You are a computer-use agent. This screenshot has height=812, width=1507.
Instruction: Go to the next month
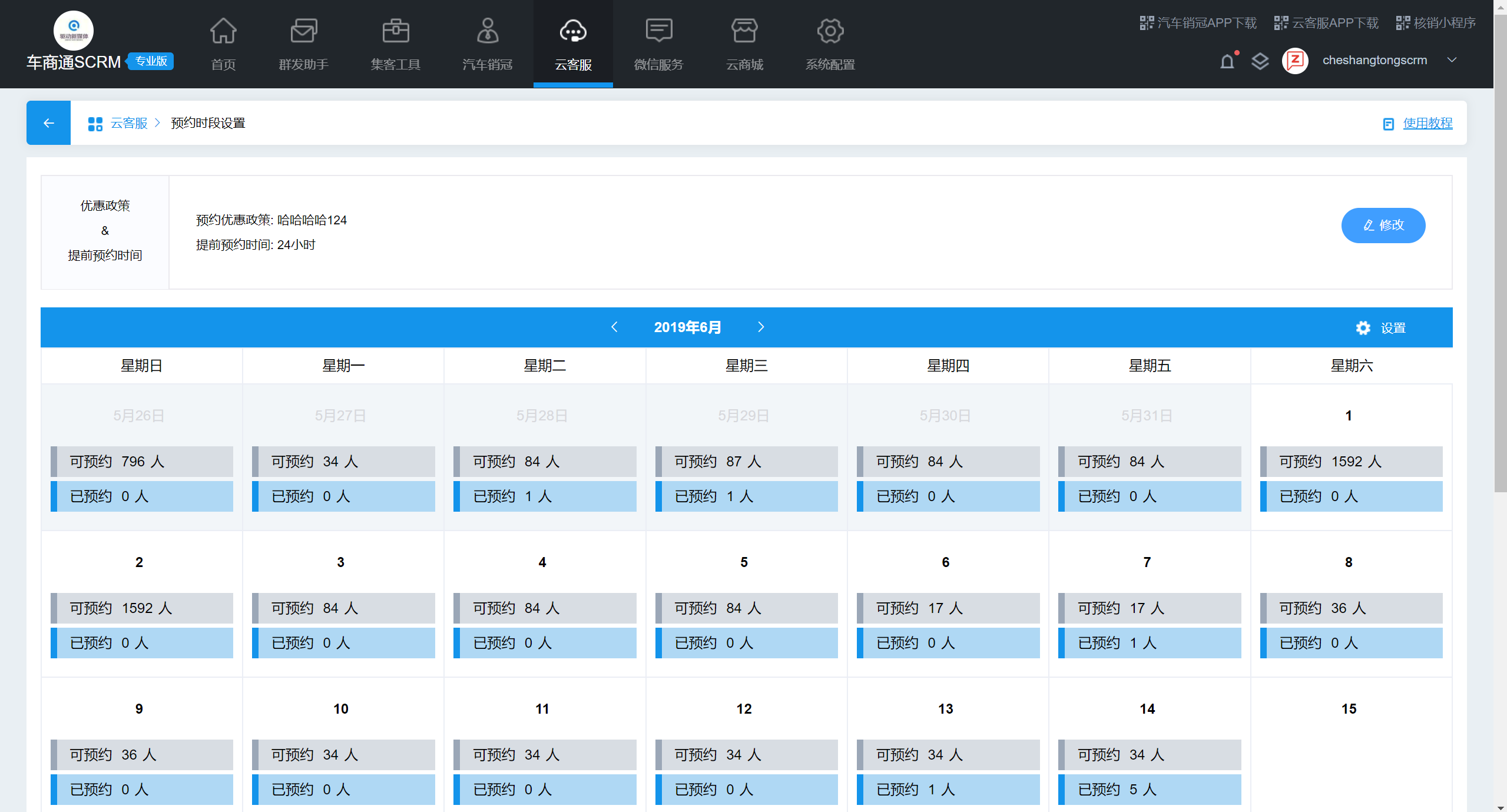761,327
